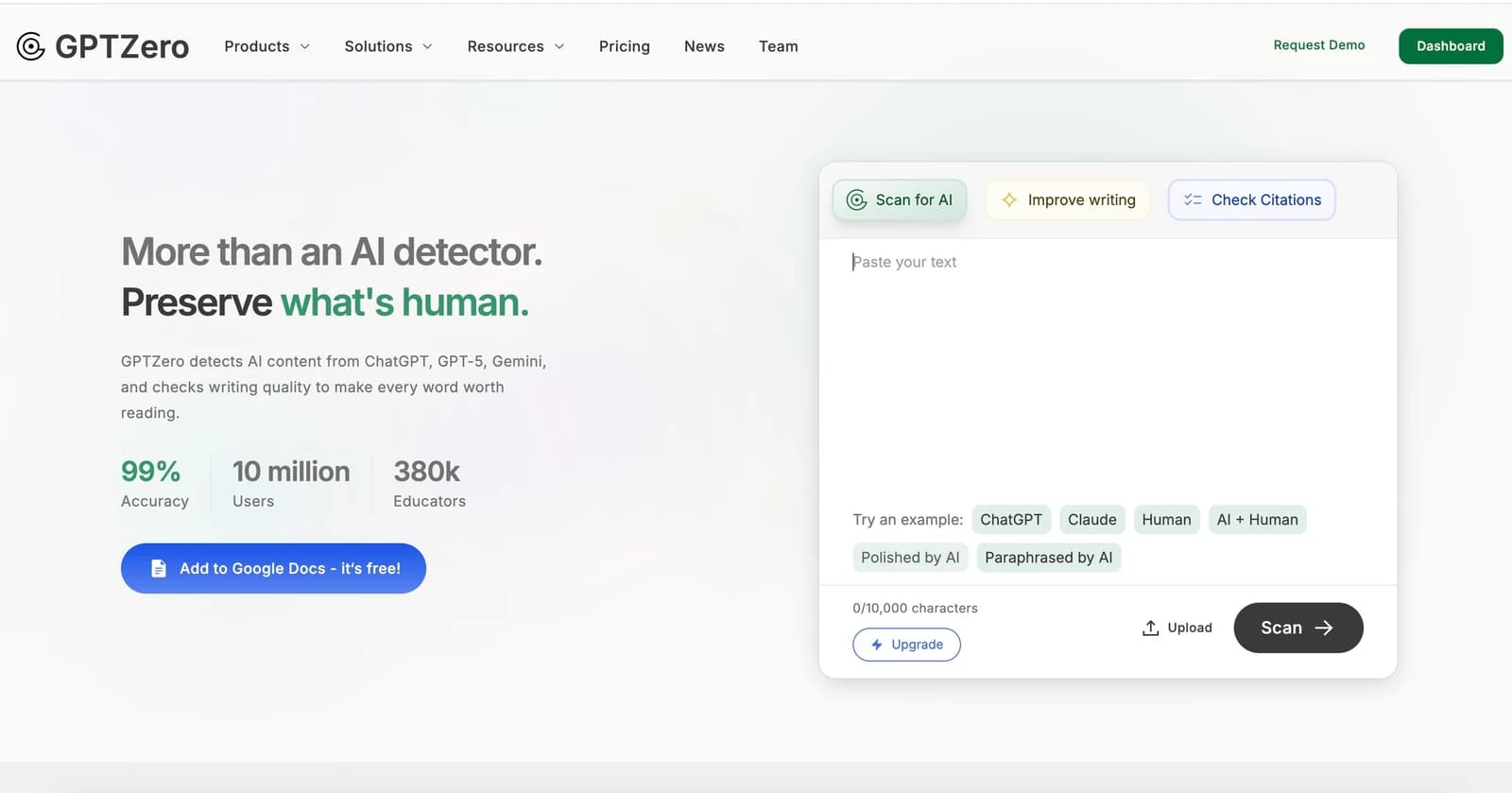Click the 99% Accuracy statistic
Viewport: 1512px width, 793px height.
[x=155, y=483]
